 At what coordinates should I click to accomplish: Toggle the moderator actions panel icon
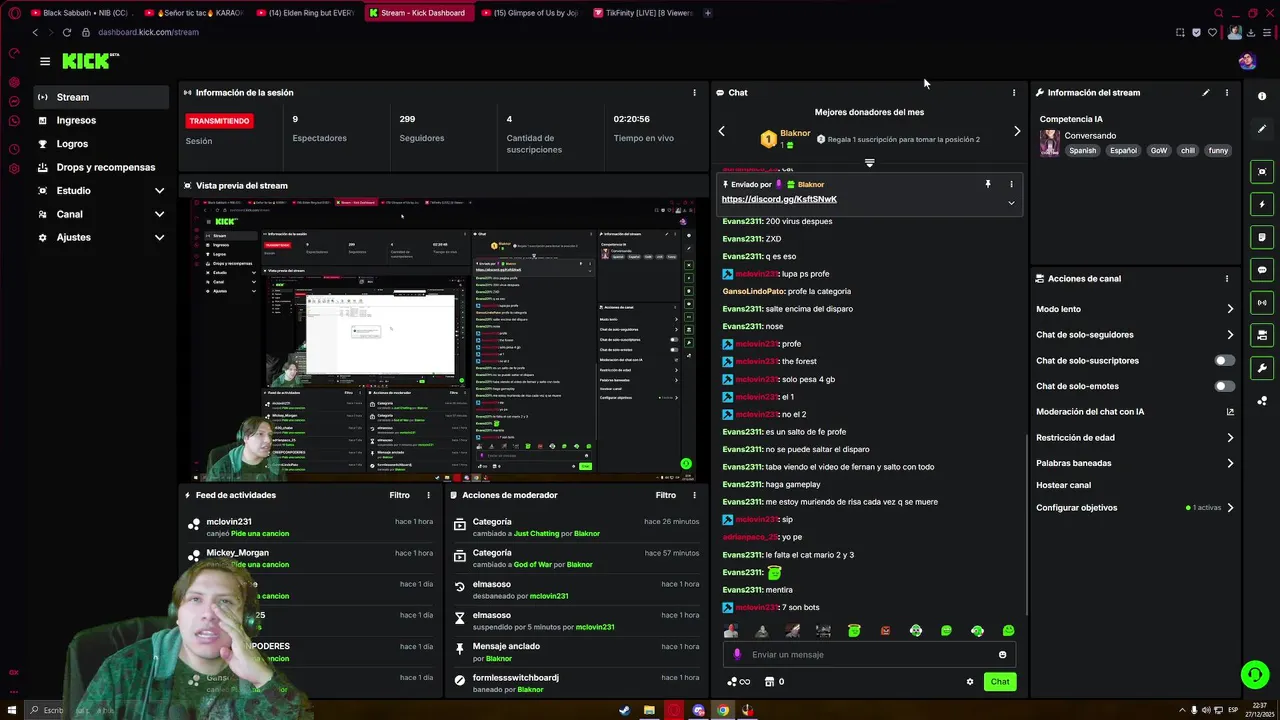click(1262, 335)
